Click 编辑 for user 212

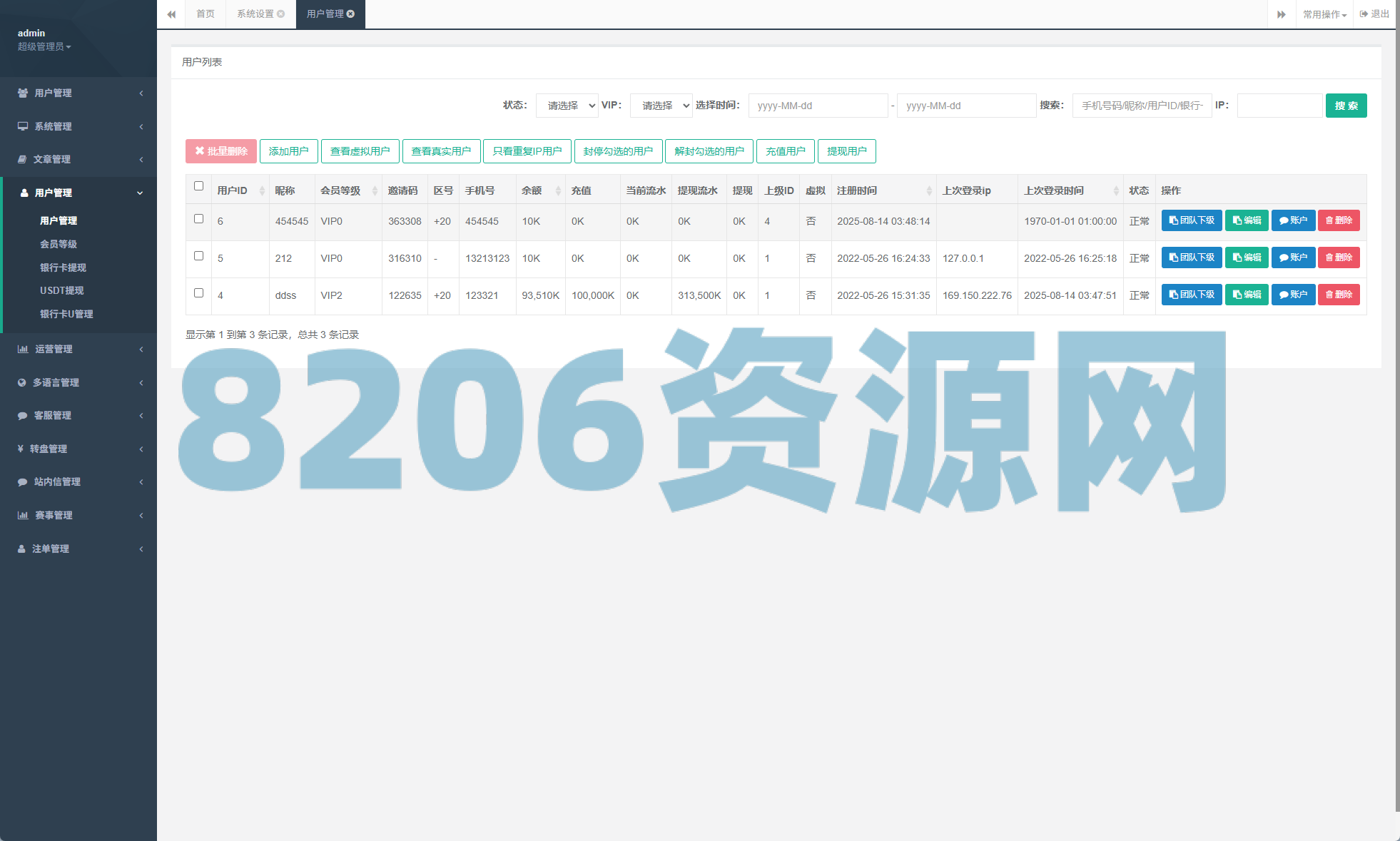coord(1247,258)
